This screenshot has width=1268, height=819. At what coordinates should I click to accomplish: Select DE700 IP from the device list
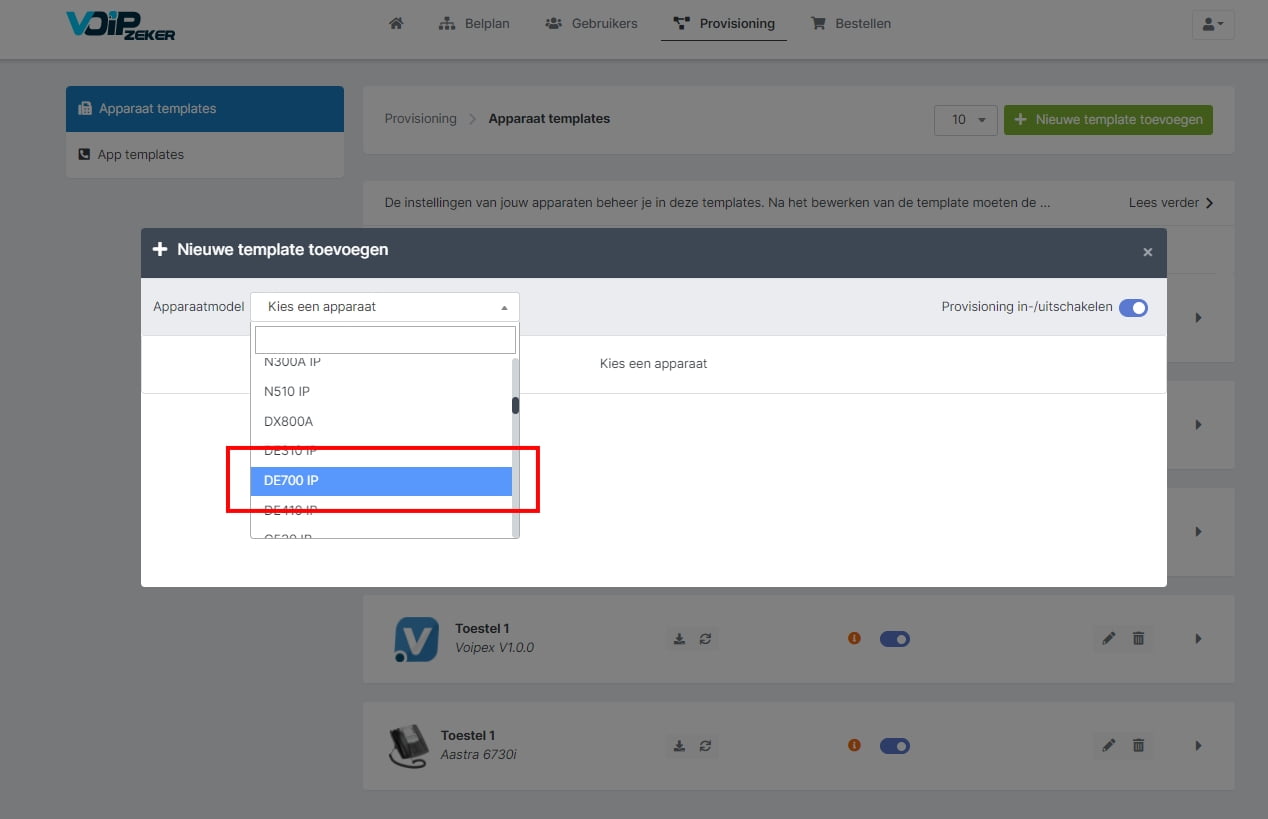coord(381,480)
